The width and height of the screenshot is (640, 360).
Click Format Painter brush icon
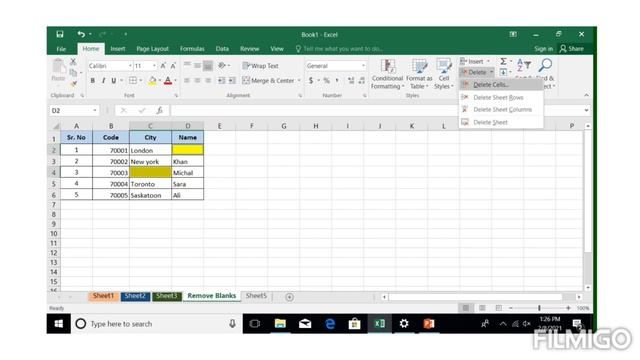point(73,84)
